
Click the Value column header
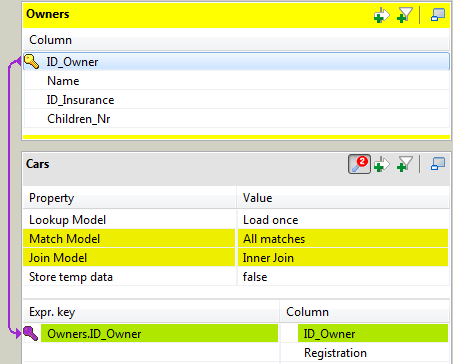click(343, 198)
